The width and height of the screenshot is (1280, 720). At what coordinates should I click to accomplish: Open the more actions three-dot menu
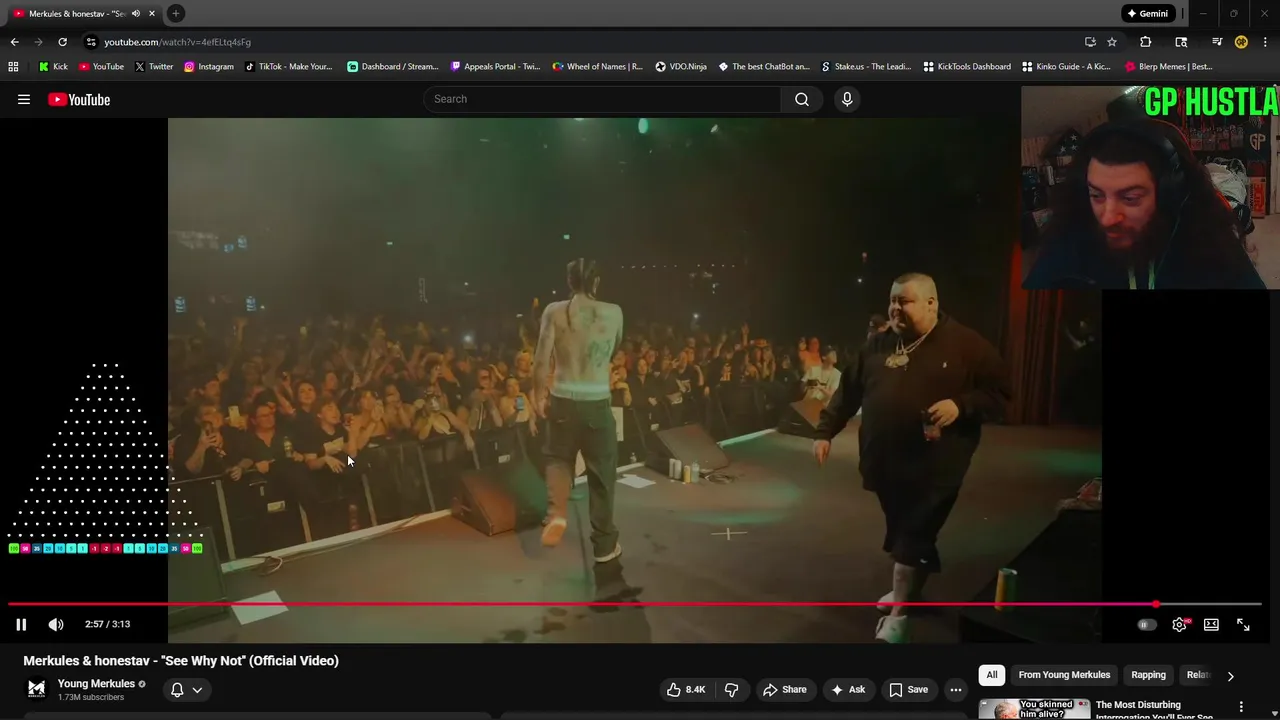click(x=956, y=689)
